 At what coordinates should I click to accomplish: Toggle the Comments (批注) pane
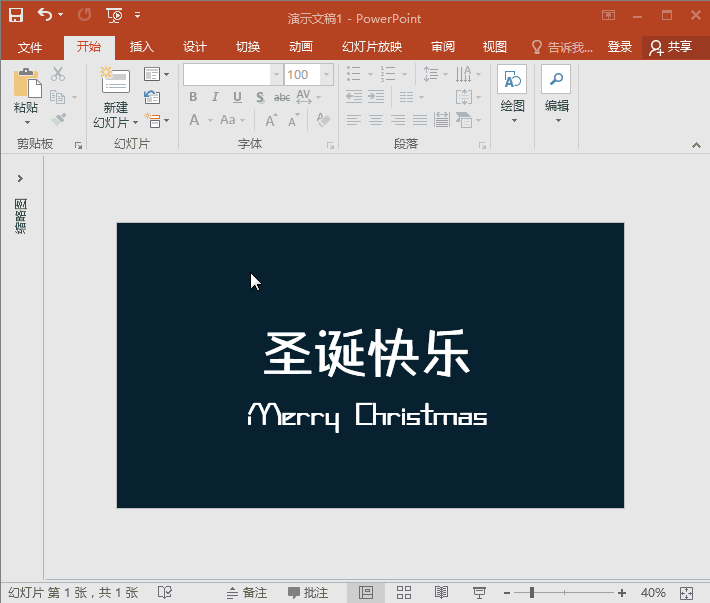[308, 593]
